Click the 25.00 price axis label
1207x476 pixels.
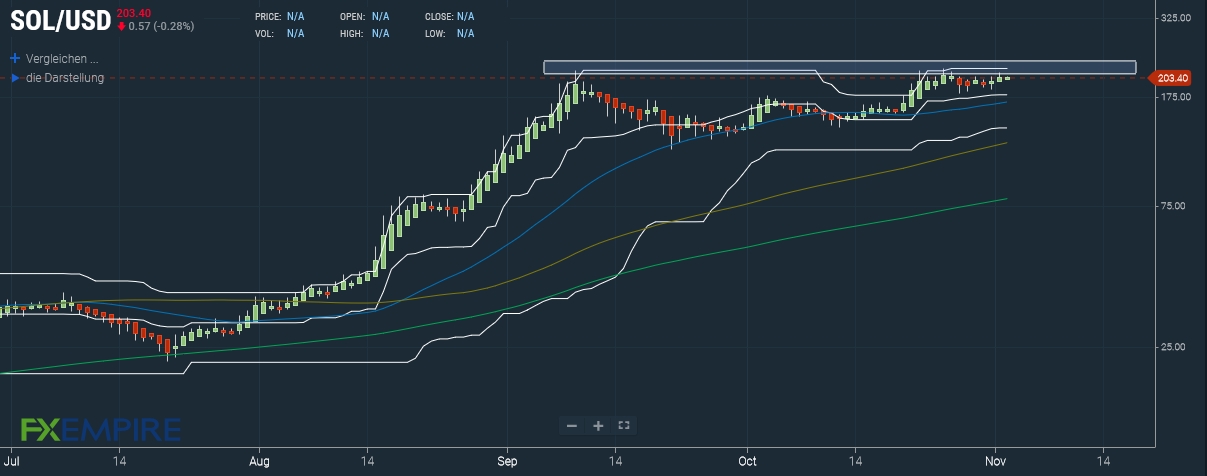click(x=1173, y=347)
